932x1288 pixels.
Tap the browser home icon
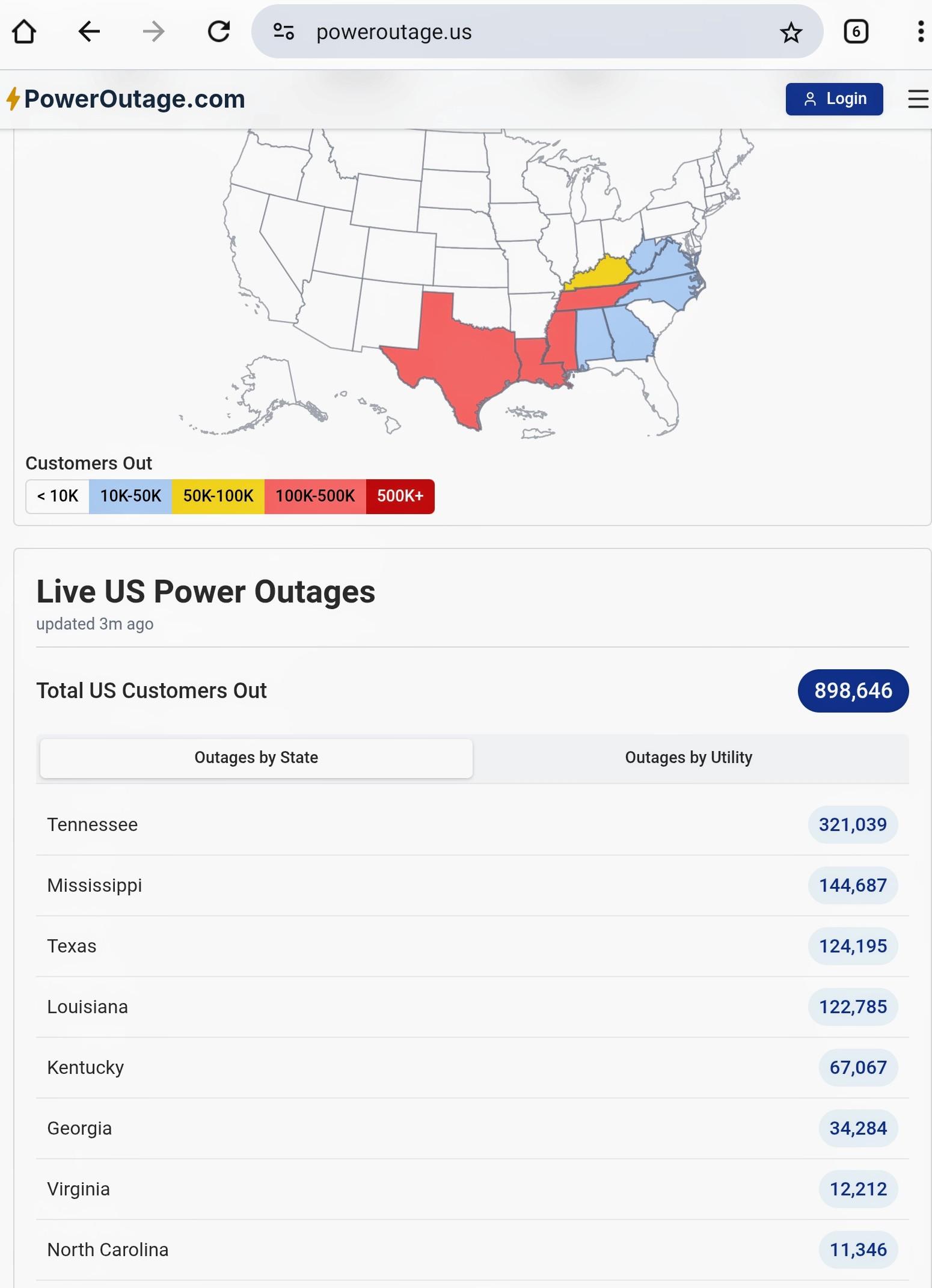[x=24, y=32]
